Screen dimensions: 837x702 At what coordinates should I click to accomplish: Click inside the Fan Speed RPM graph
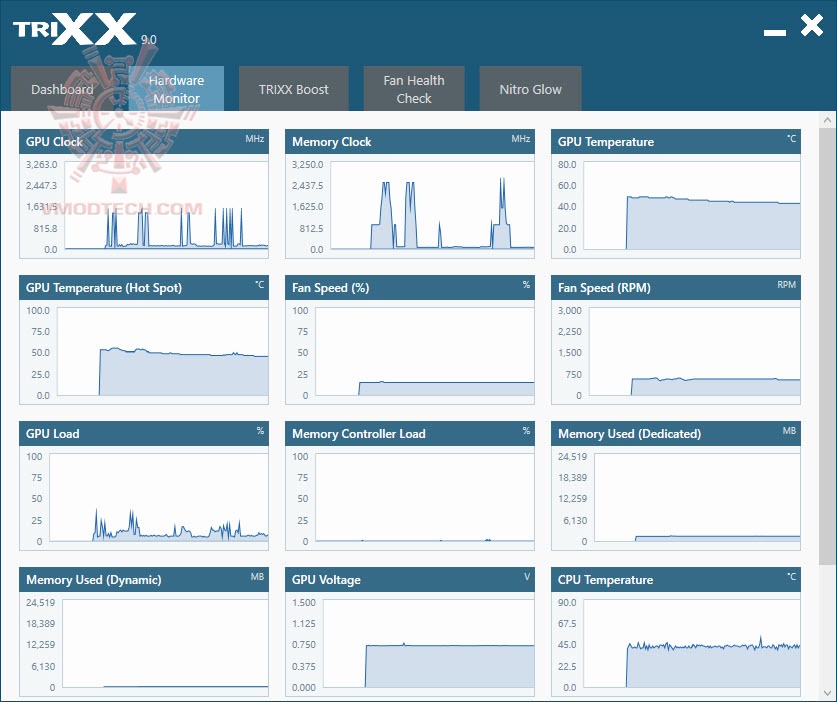point(694,351)
